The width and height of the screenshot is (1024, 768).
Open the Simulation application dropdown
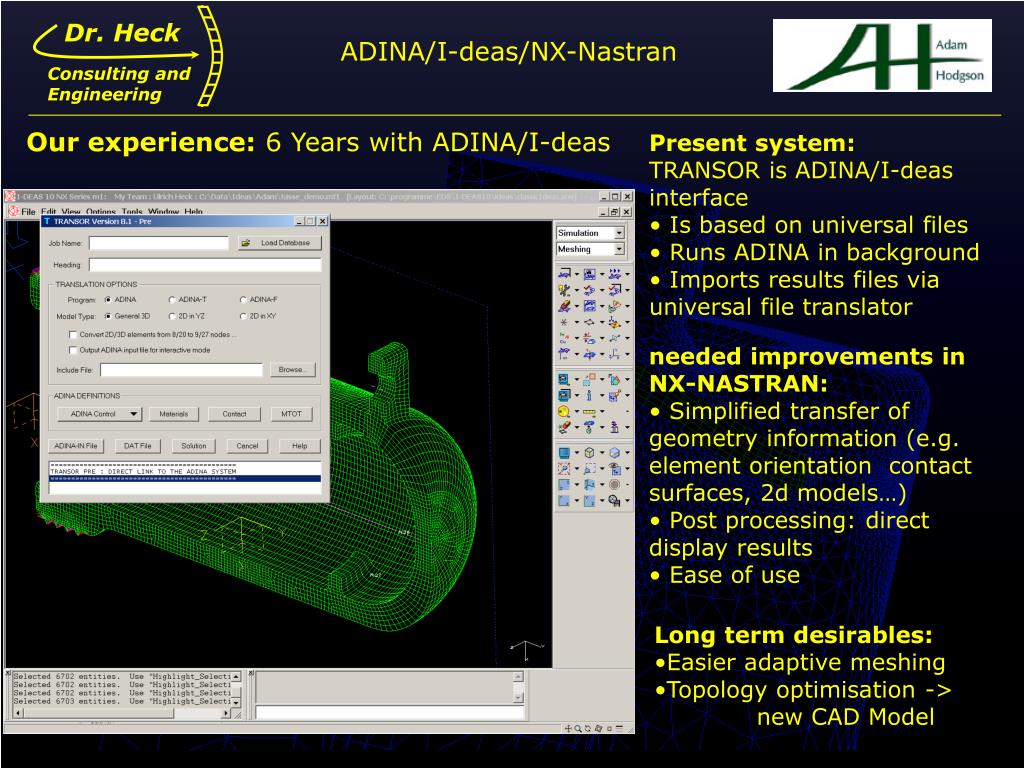coord(618,233)
